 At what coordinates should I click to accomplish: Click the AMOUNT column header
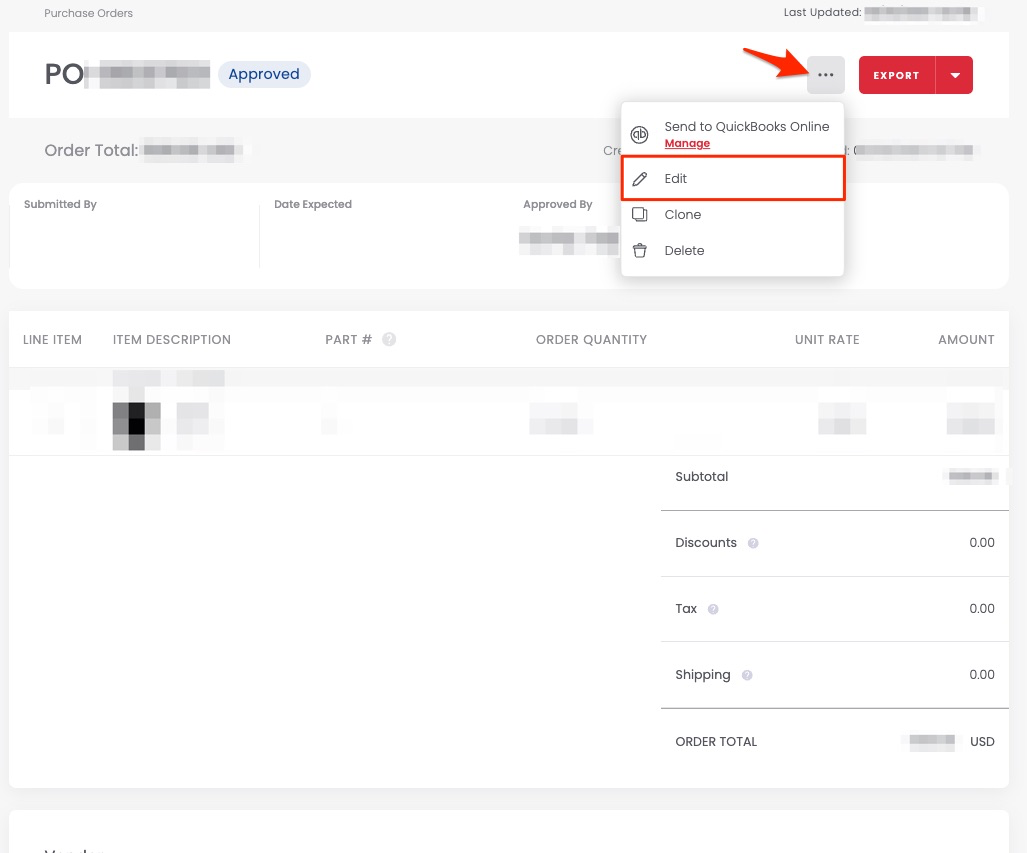pyautogui.click(x=966, y=340)
